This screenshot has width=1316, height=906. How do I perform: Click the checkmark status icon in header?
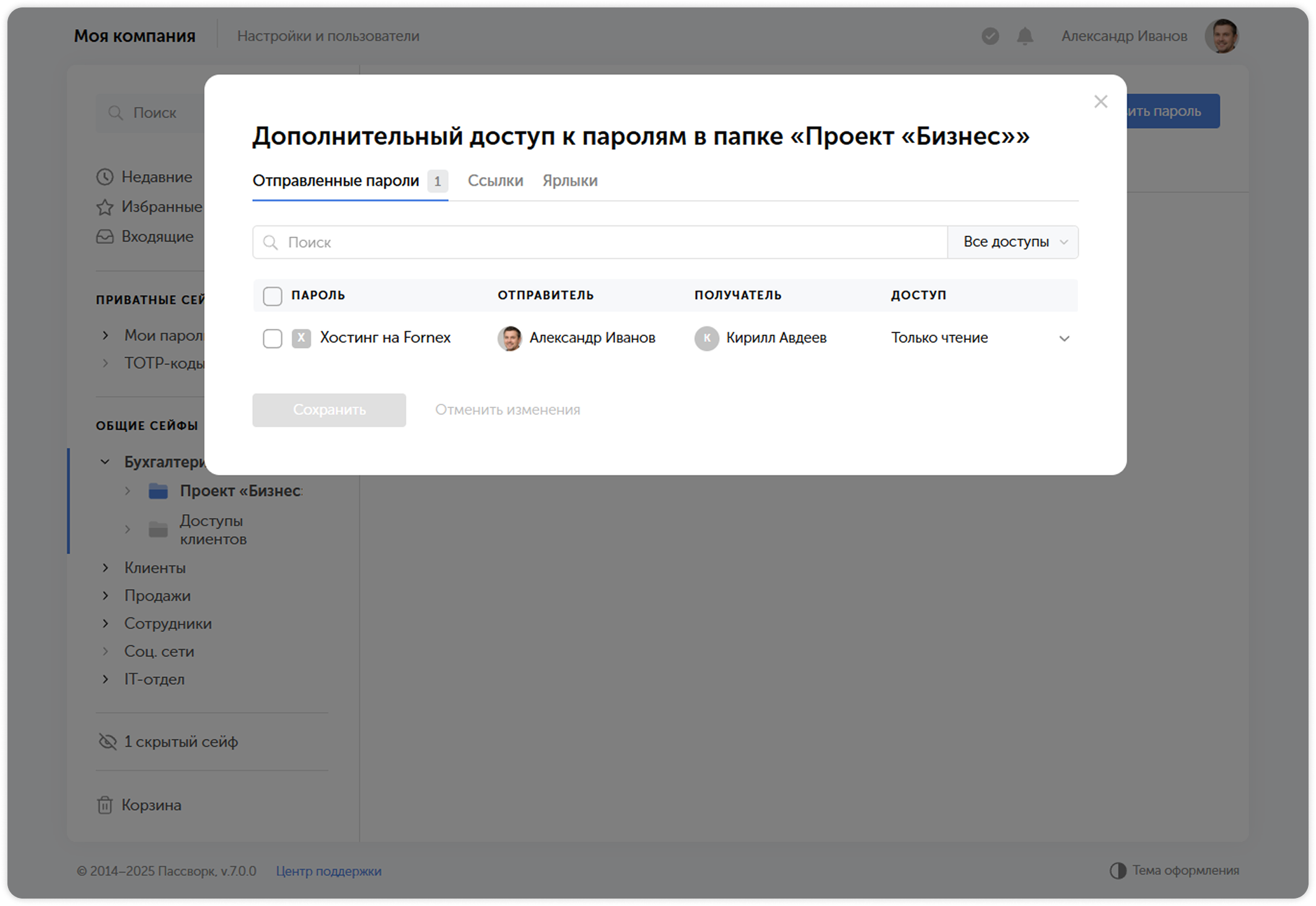990,37
